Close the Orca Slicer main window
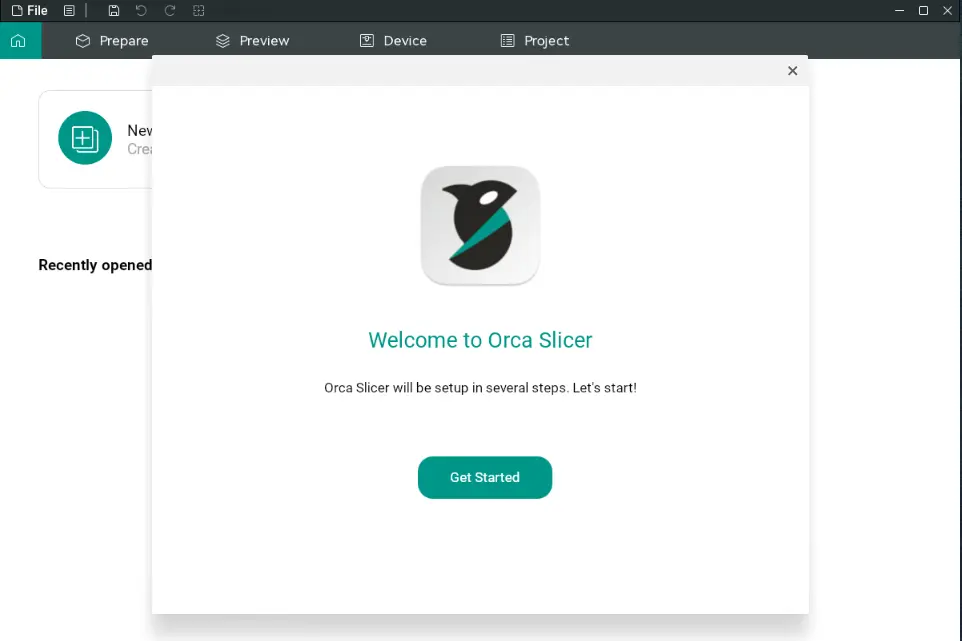 [947, 11]
